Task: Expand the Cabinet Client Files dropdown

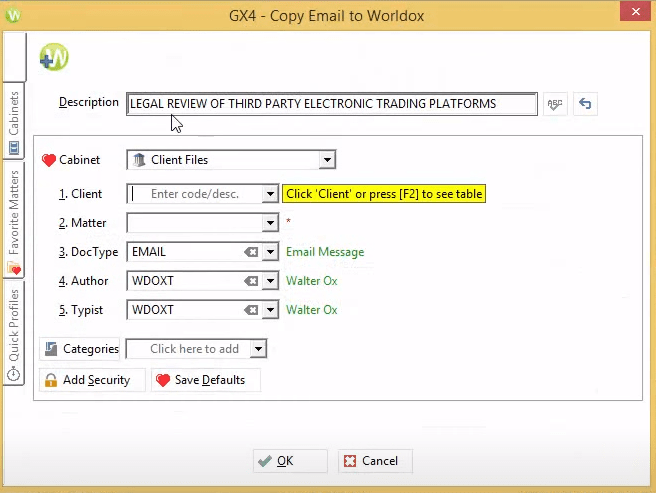Action: [326, 160]
